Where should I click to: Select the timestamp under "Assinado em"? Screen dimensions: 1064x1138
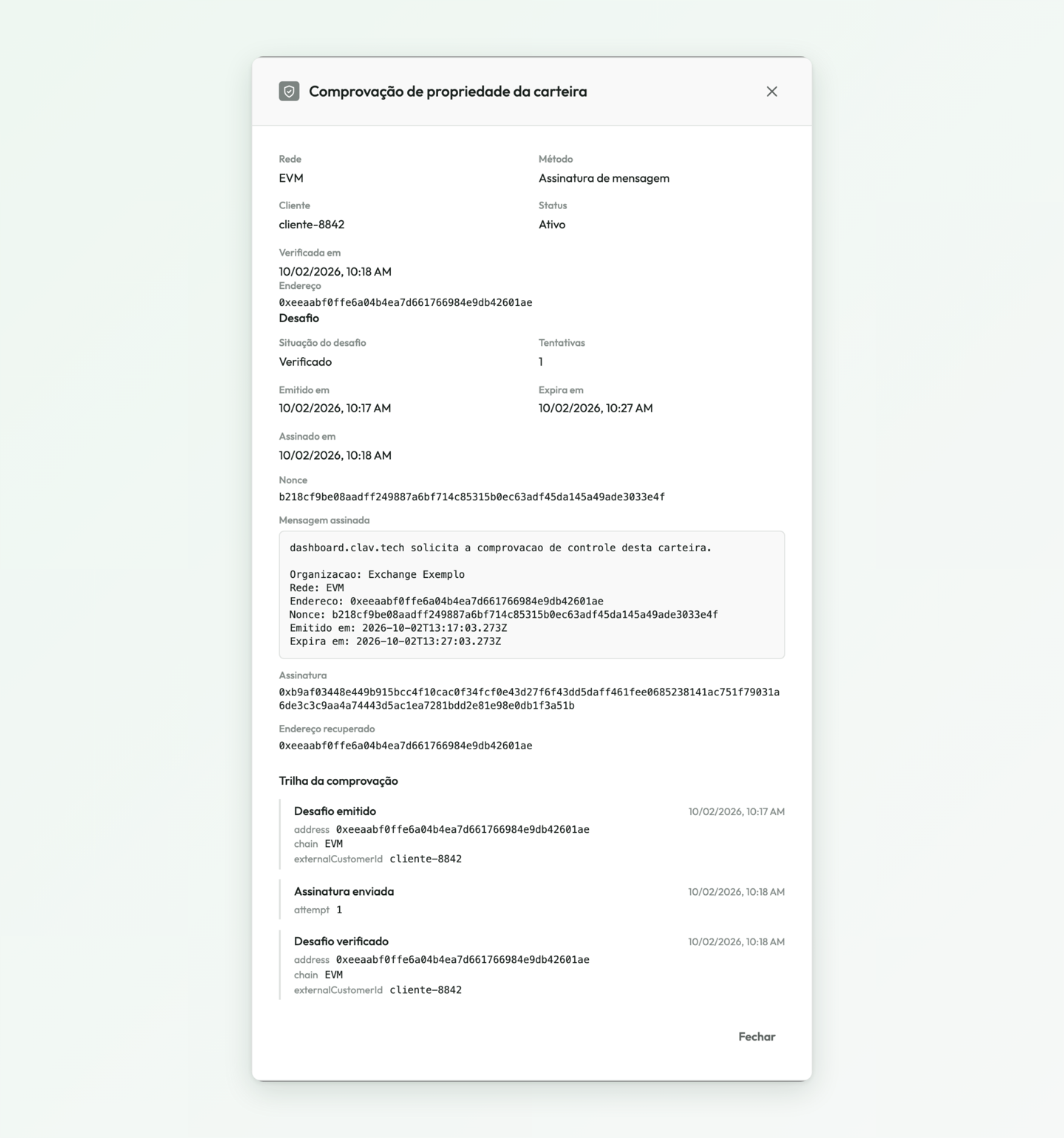(x=335, y=455)
